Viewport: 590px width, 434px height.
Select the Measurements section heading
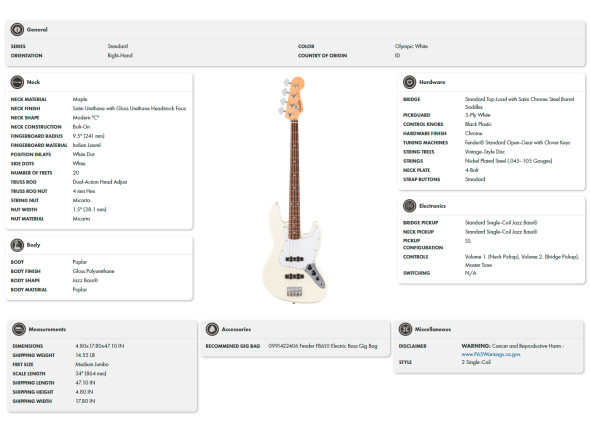[x=47, y=329]
